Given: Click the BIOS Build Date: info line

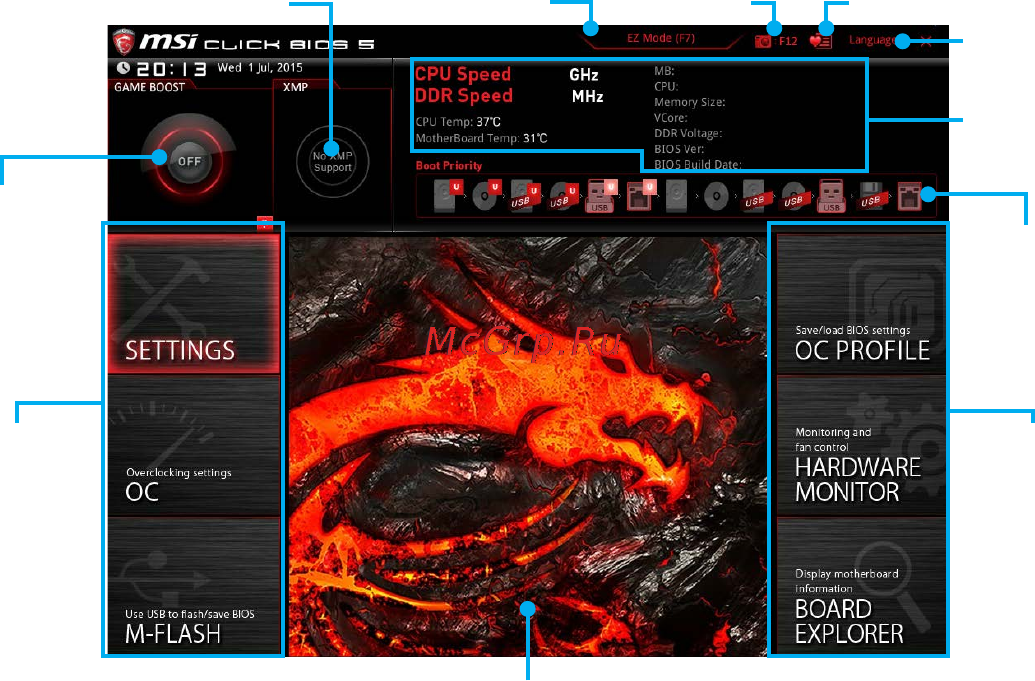Looking at the screenshot, I should [x=698, y=164].
